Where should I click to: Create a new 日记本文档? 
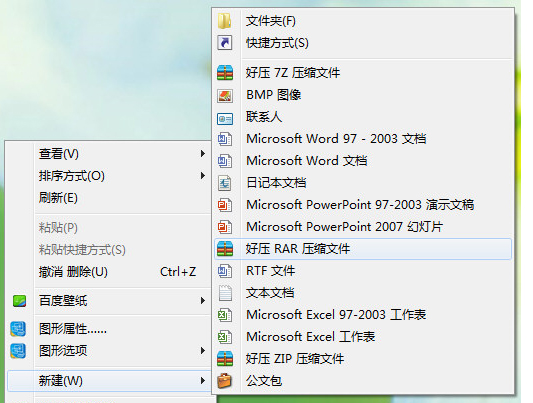363,183
